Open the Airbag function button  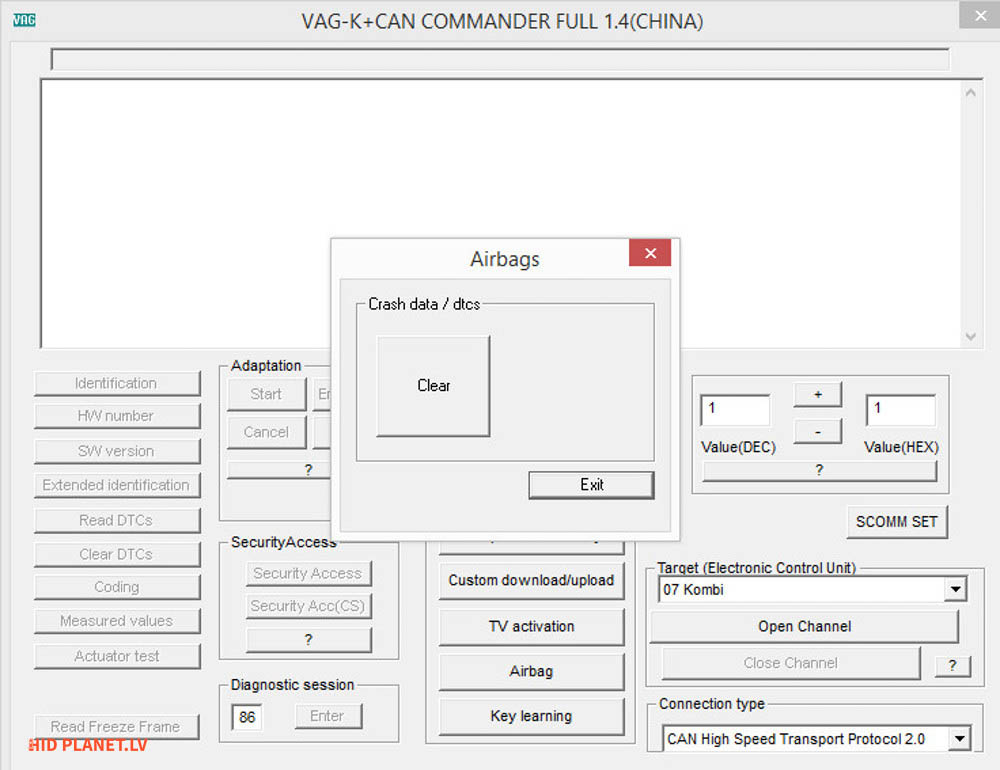tap(531, 671)
